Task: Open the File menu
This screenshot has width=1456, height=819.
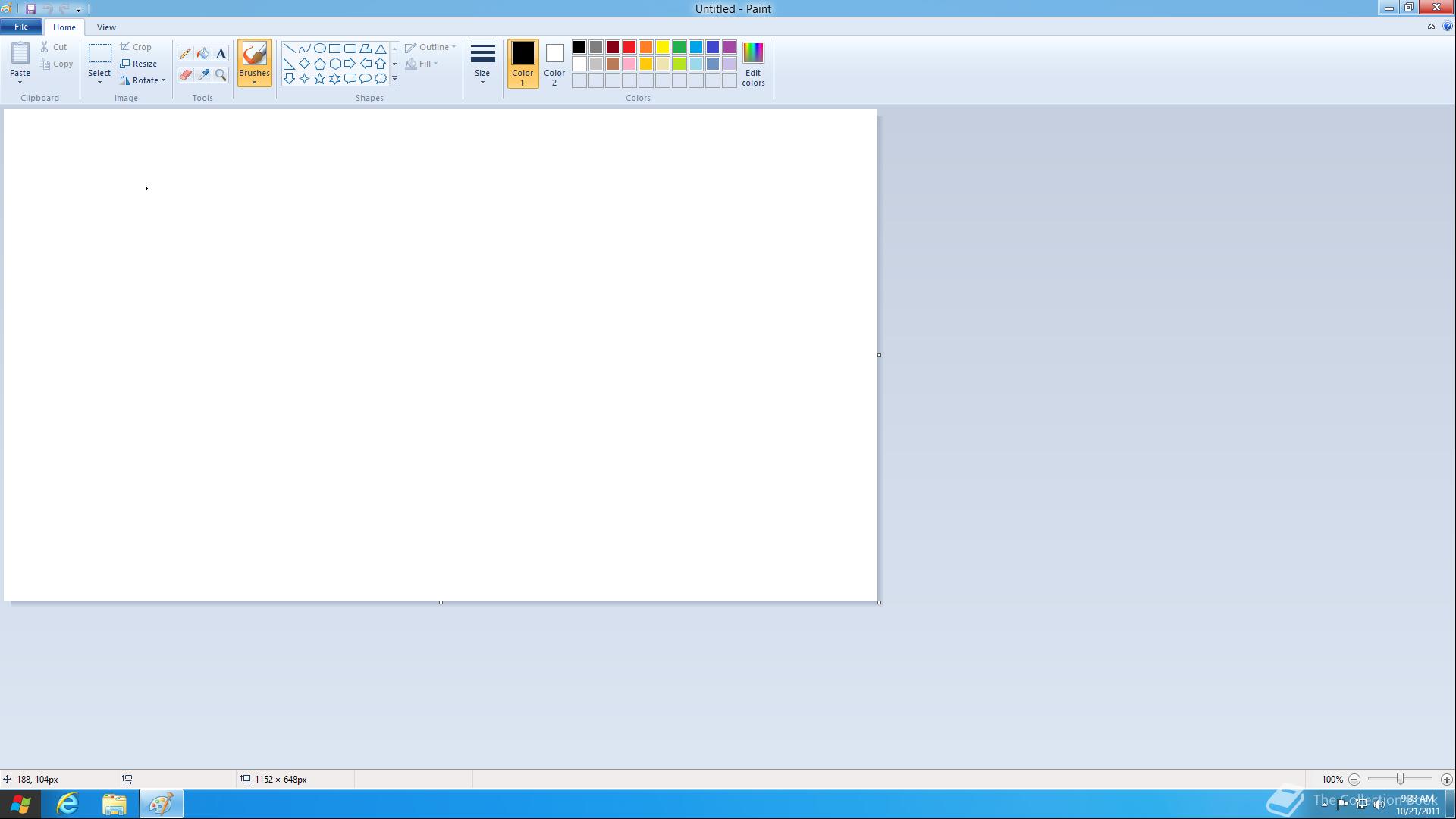Action: tap(21, 27)
